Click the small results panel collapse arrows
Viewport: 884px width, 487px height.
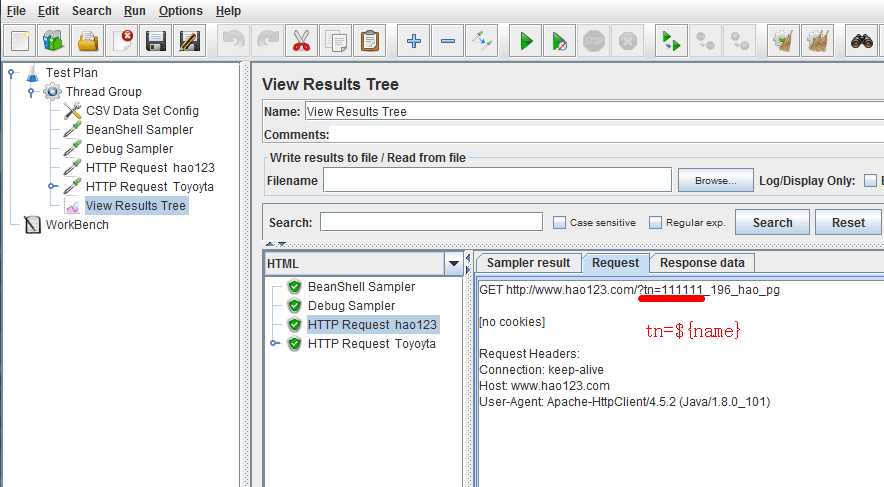468,264
